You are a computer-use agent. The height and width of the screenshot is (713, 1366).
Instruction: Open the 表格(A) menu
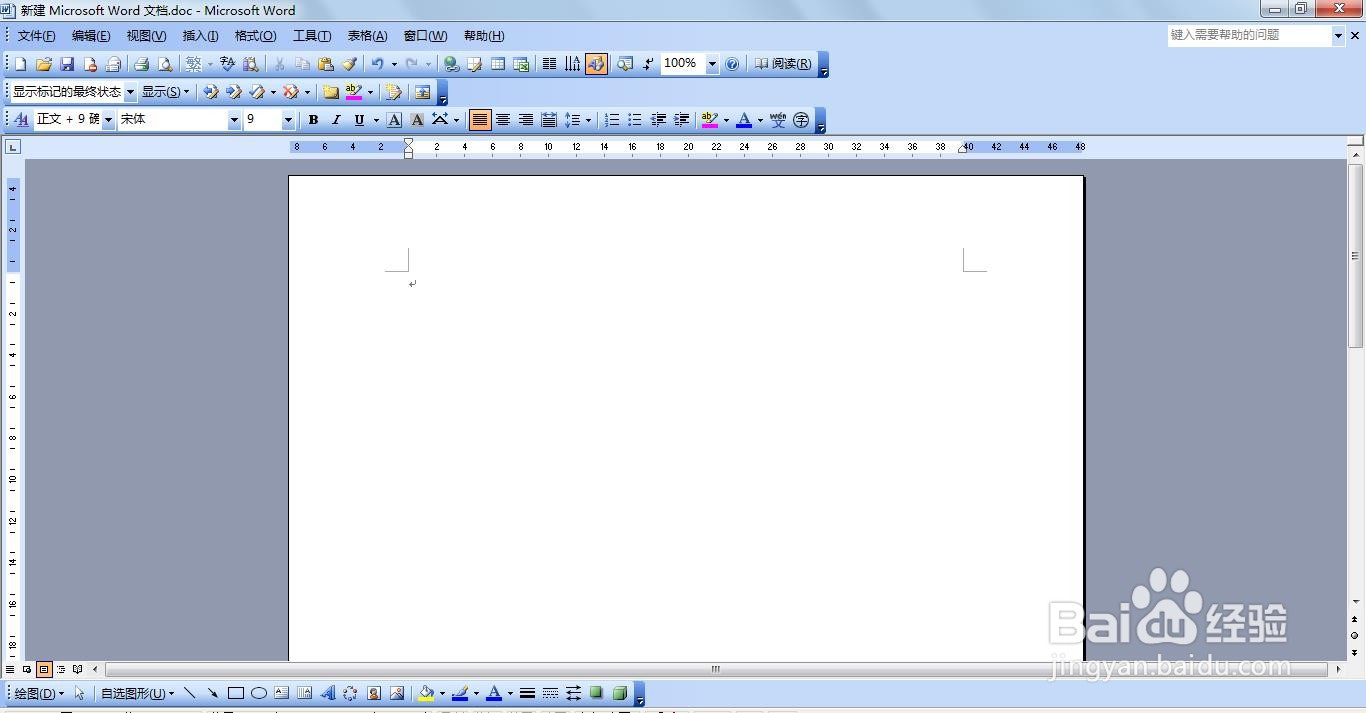(x=367, y=36)
